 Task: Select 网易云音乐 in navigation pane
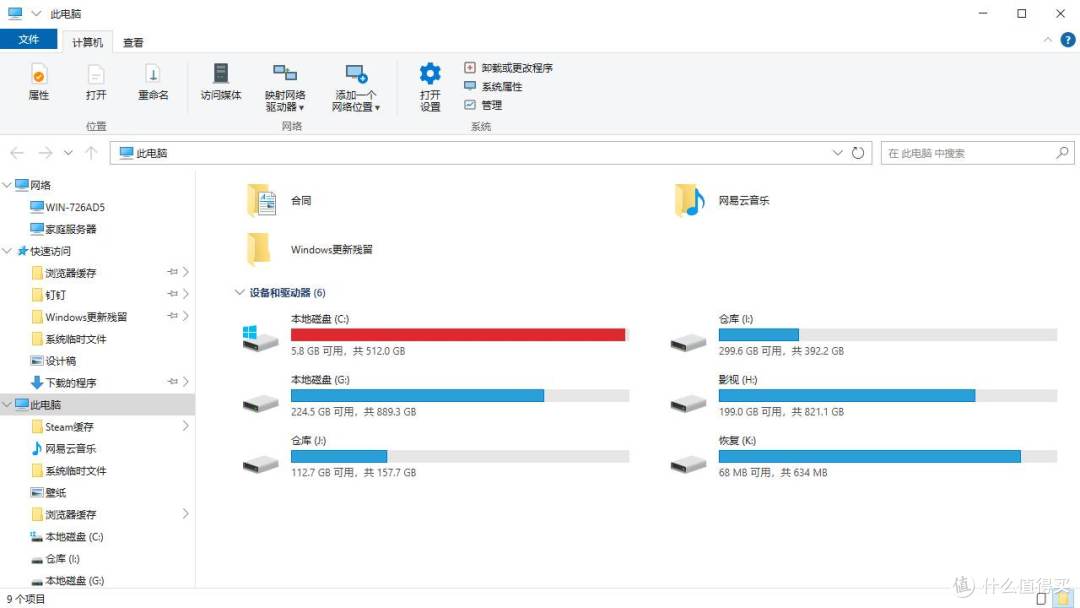(x=63, y=448)
